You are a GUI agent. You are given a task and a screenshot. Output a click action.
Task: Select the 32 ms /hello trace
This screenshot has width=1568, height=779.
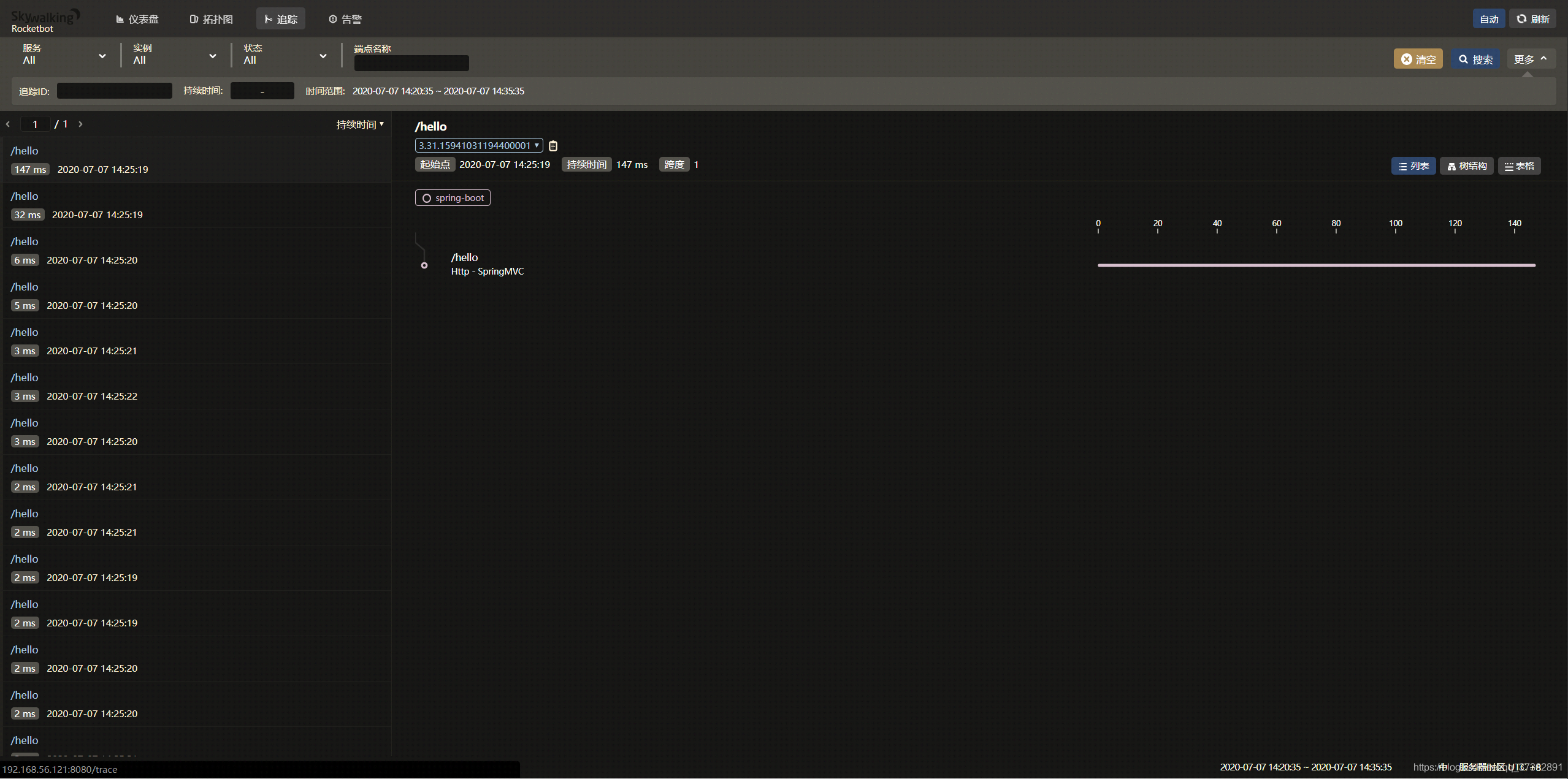pos(197,205)
